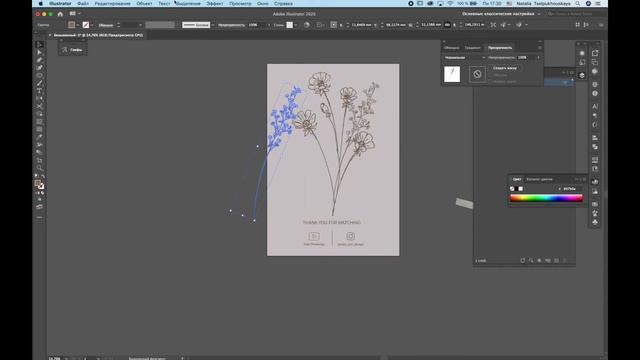The width and height of the screenshot is (640, 360).
Task: Select the Artboard tool
Action: (39, 160)
